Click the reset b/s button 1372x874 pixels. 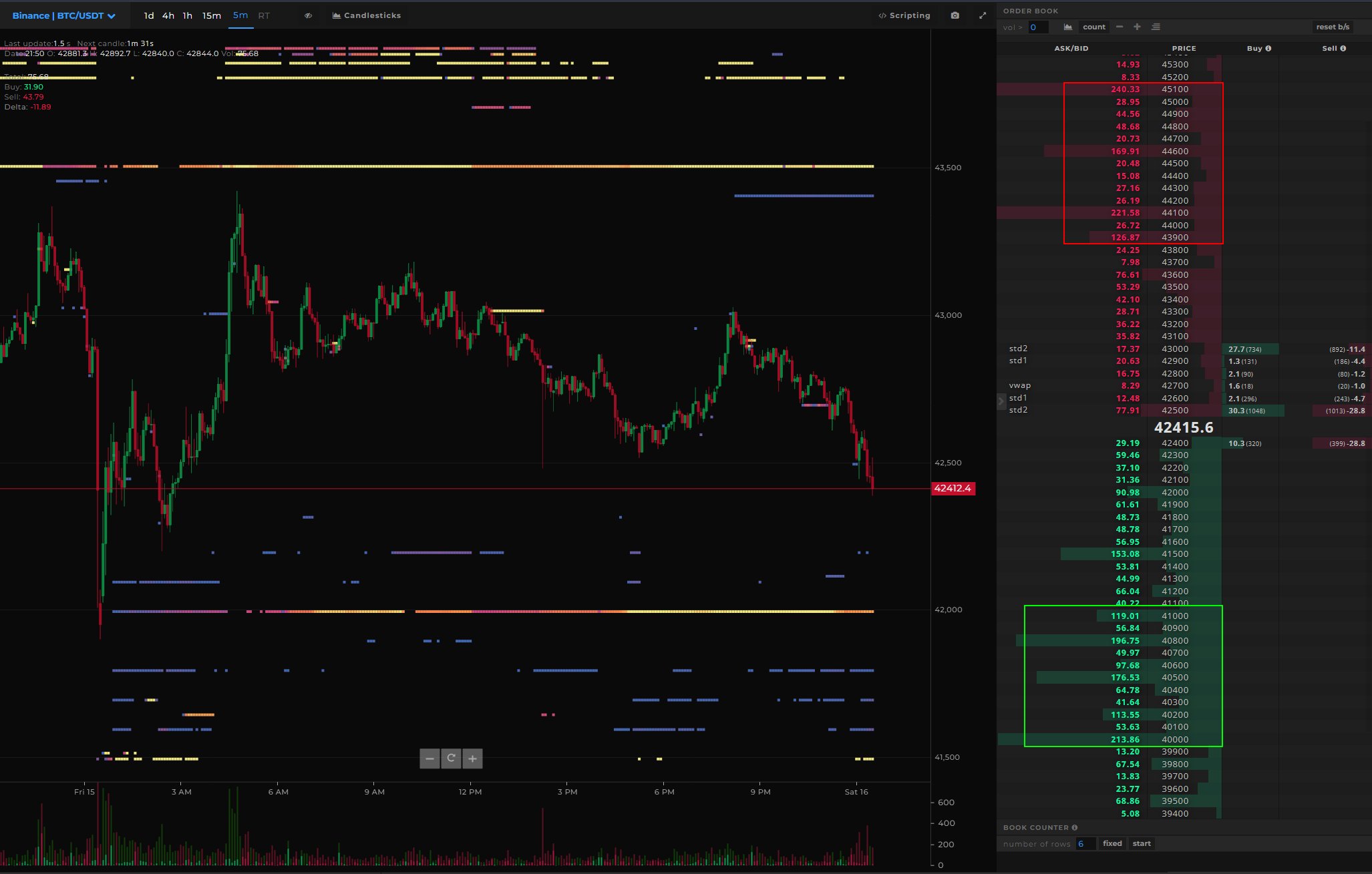(x=1333, y=27)
